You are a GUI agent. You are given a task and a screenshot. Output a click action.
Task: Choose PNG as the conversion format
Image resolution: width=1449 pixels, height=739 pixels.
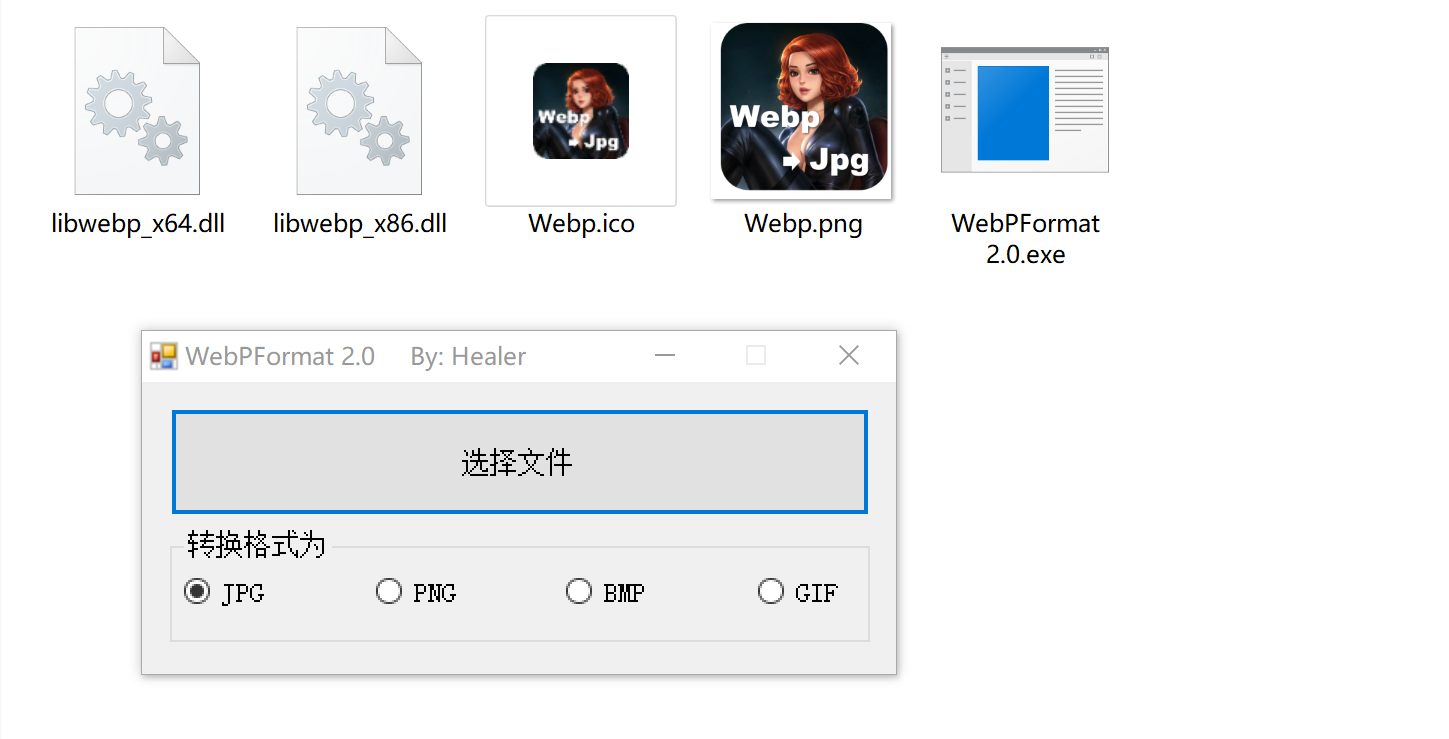pyautogui.click(x=388, y=591)
